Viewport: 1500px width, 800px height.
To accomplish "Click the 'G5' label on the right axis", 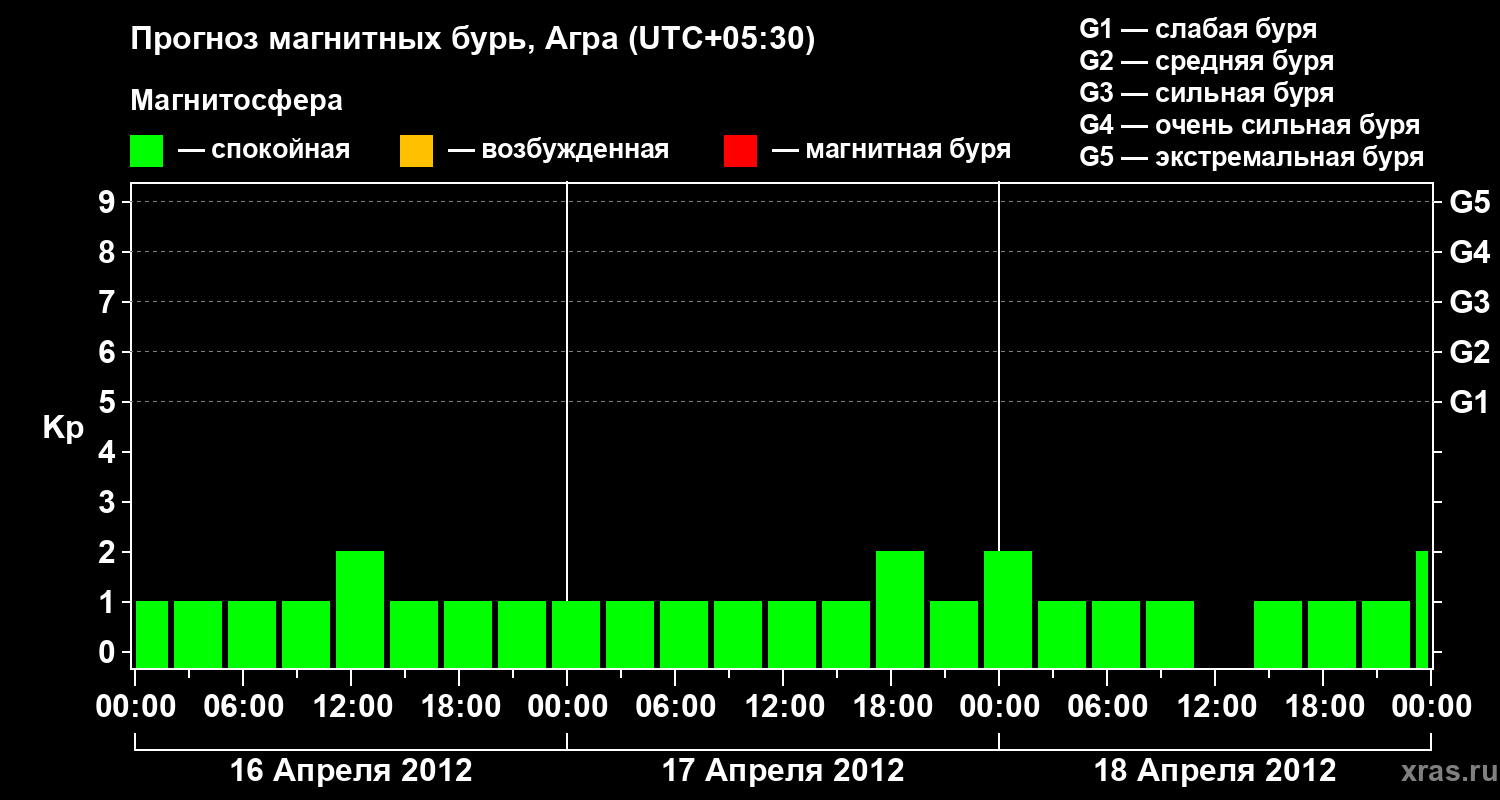I will [1469, 202].
